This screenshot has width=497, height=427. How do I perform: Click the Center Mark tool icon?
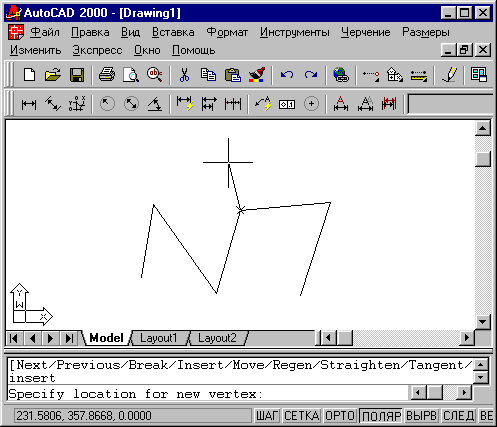point(311,104)
